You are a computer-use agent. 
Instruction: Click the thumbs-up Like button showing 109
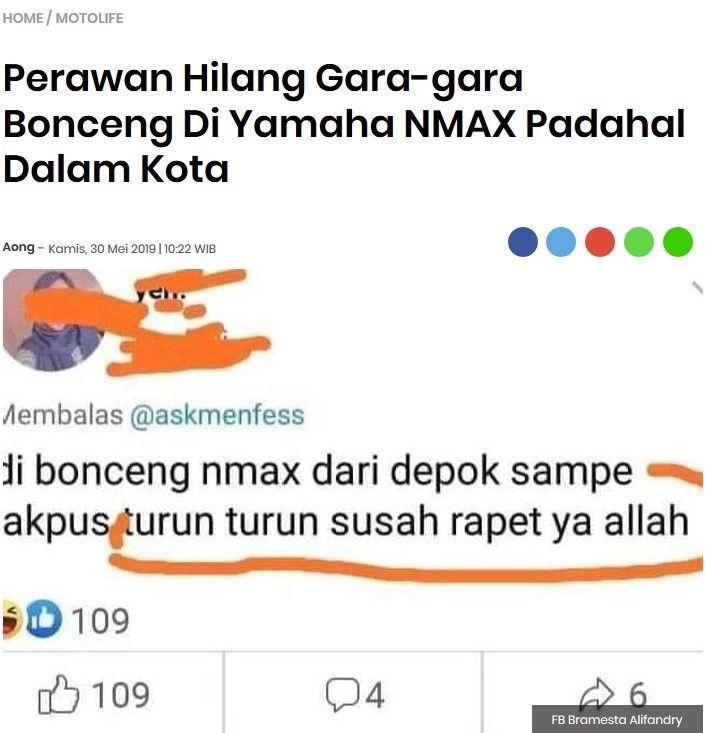point(94,694)
